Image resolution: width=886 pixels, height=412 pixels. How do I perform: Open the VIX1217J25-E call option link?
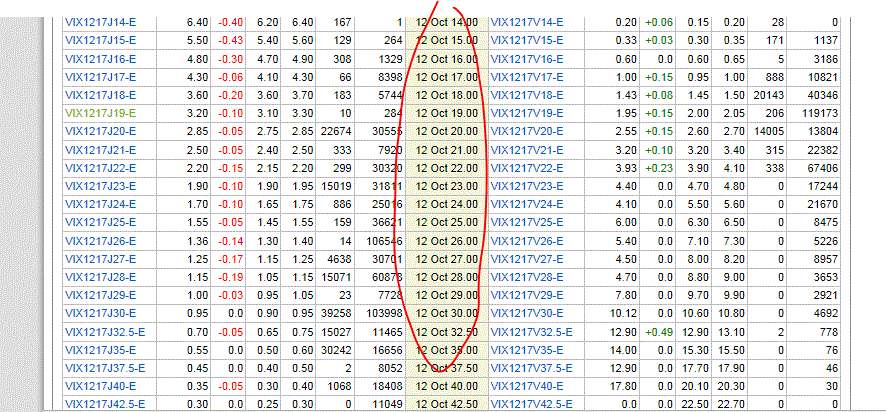[x=101, y=223]
